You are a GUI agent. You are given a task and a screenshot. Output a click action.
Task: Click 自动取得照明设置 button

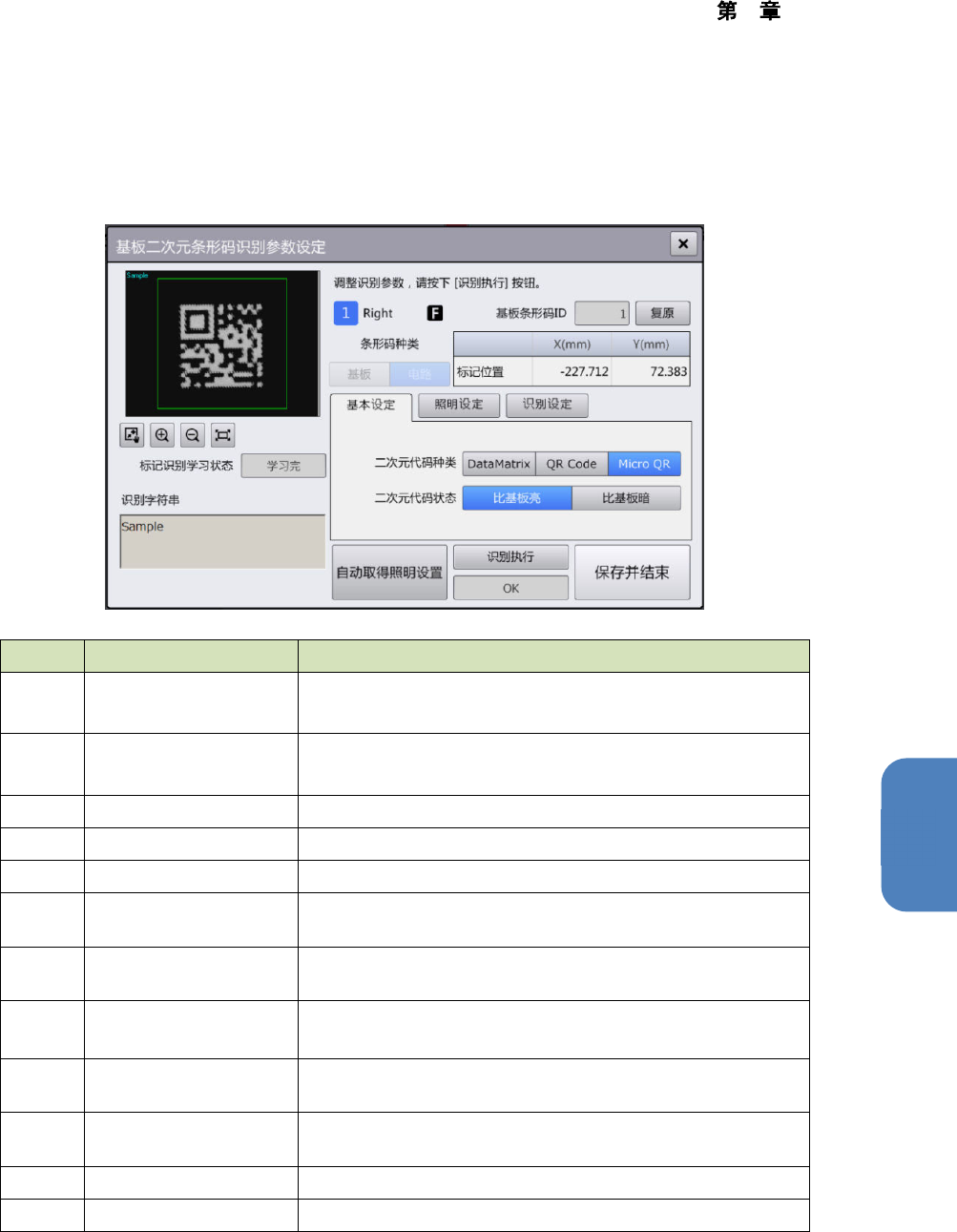point(389,573)
